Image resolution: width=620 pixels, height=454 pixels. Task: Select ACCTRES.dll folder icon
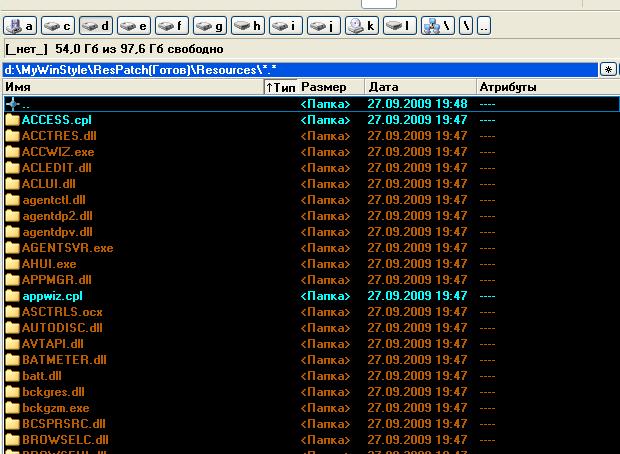tap(13, 136)
